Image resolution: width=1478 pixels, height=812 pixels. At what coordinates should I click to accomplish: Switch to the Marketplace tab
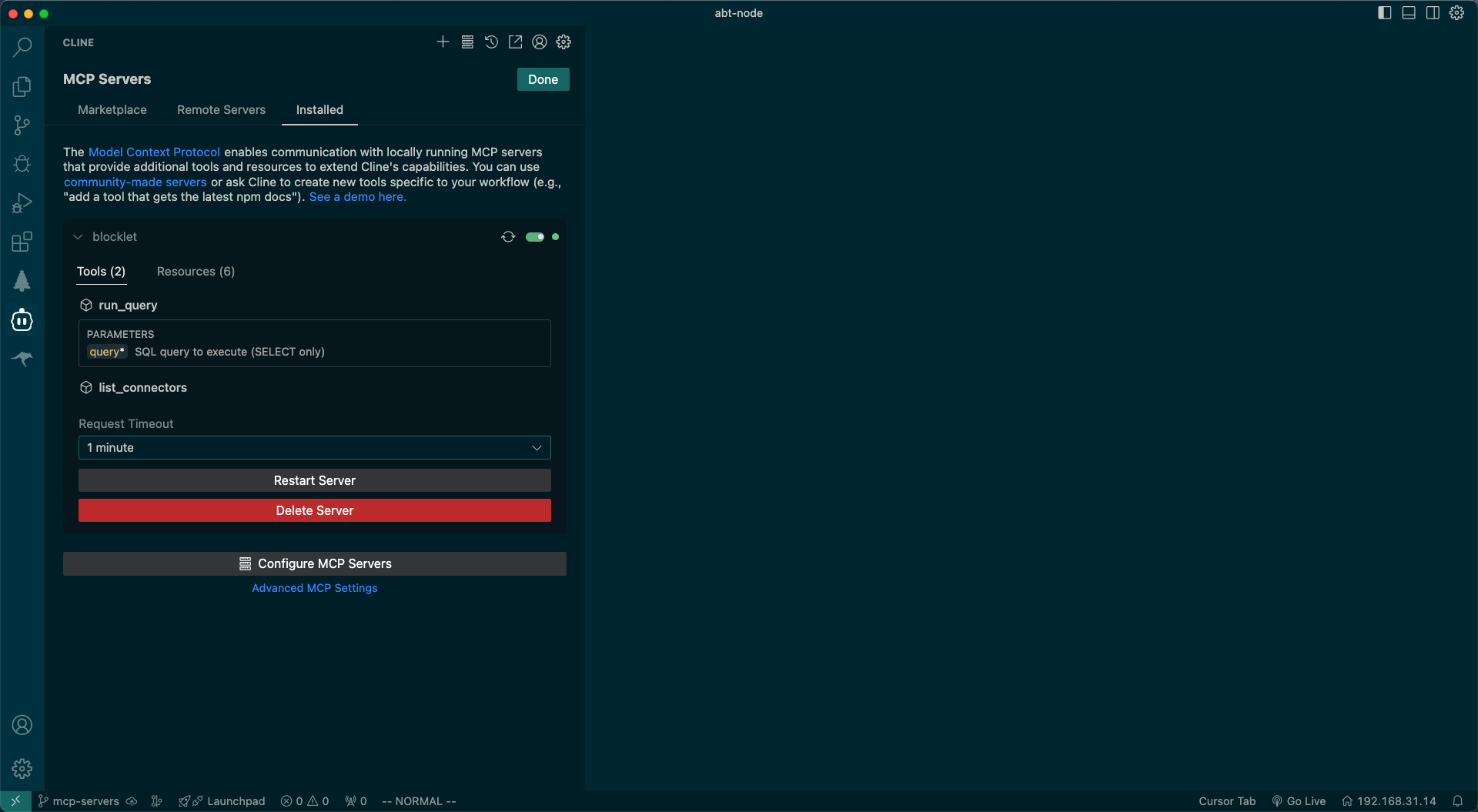tap(112, 110)
